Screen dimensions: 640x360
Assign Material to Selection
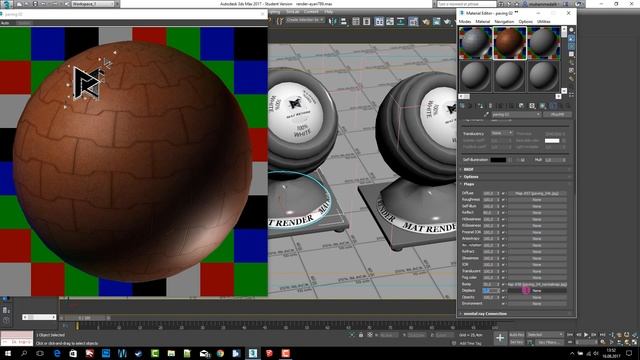480,106
